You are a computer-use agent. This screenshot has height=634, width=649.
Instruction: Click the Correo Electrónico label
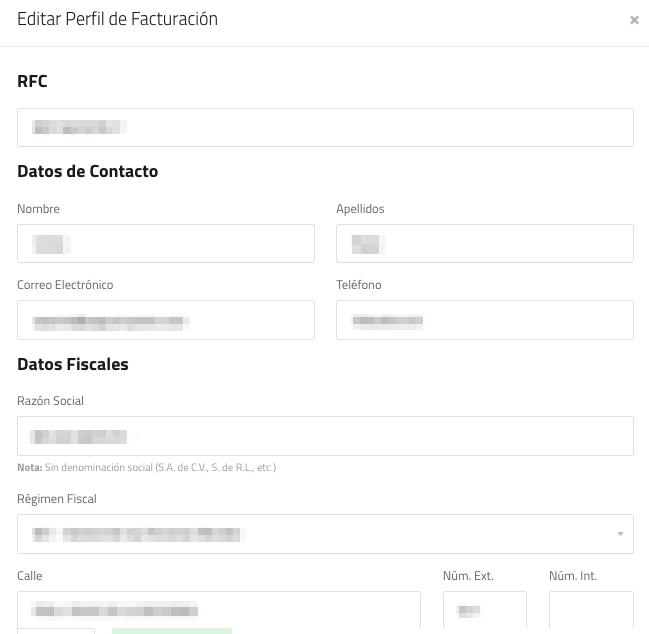tap(65, 285)
